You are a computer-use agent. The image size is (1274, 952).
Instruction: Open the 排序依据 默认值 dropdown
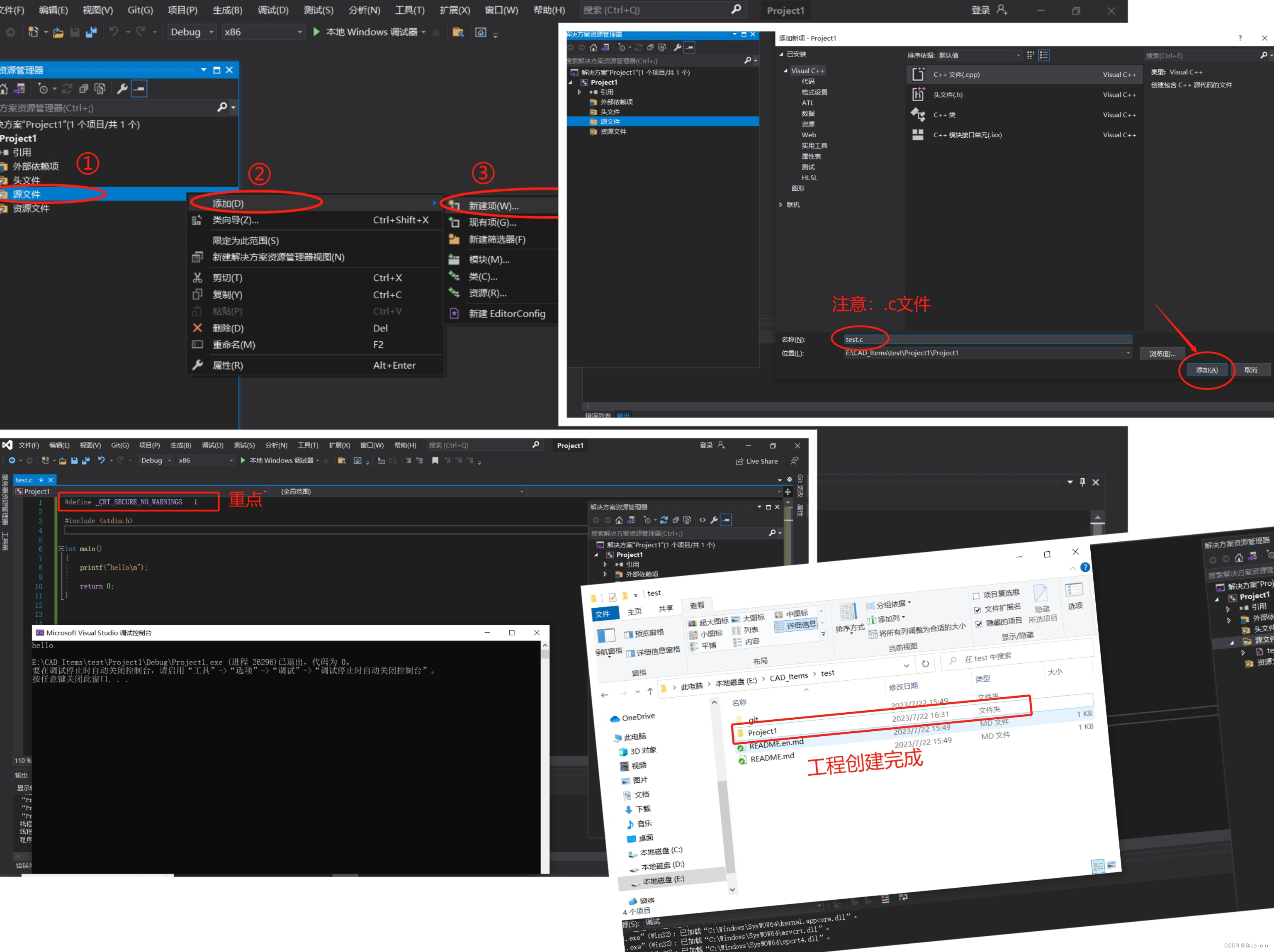click(x=979, y=55)
